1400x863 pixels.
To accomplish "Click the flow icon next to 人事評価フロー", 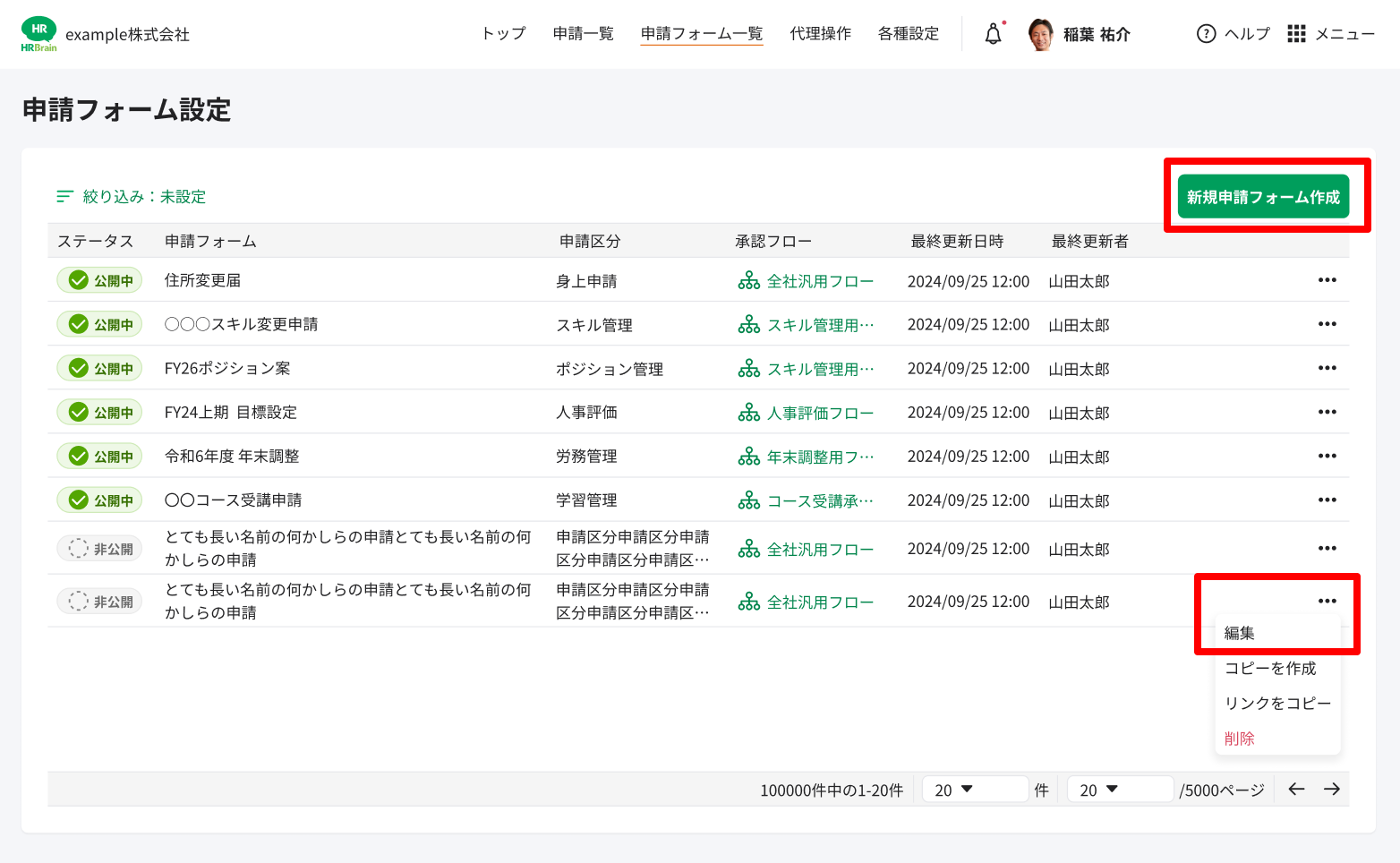I will 748,412.
